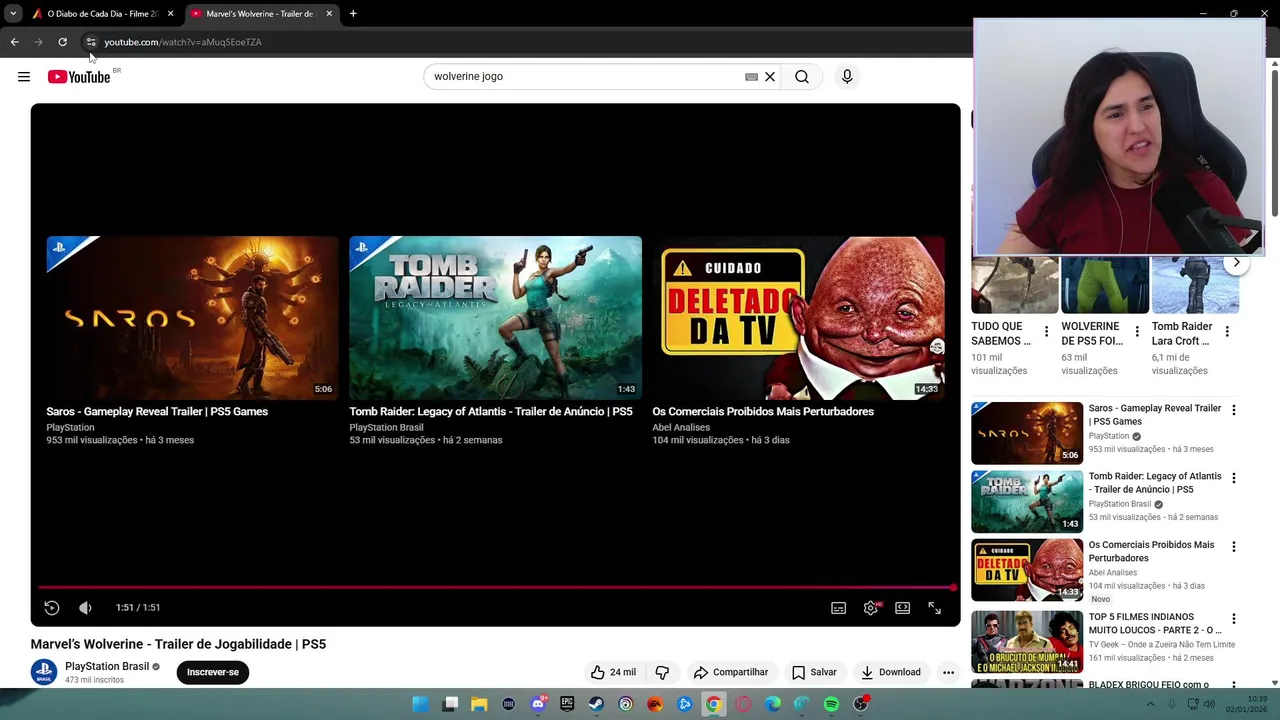Click the magnifier search button
1280x720 pixels.
[802, 76]
